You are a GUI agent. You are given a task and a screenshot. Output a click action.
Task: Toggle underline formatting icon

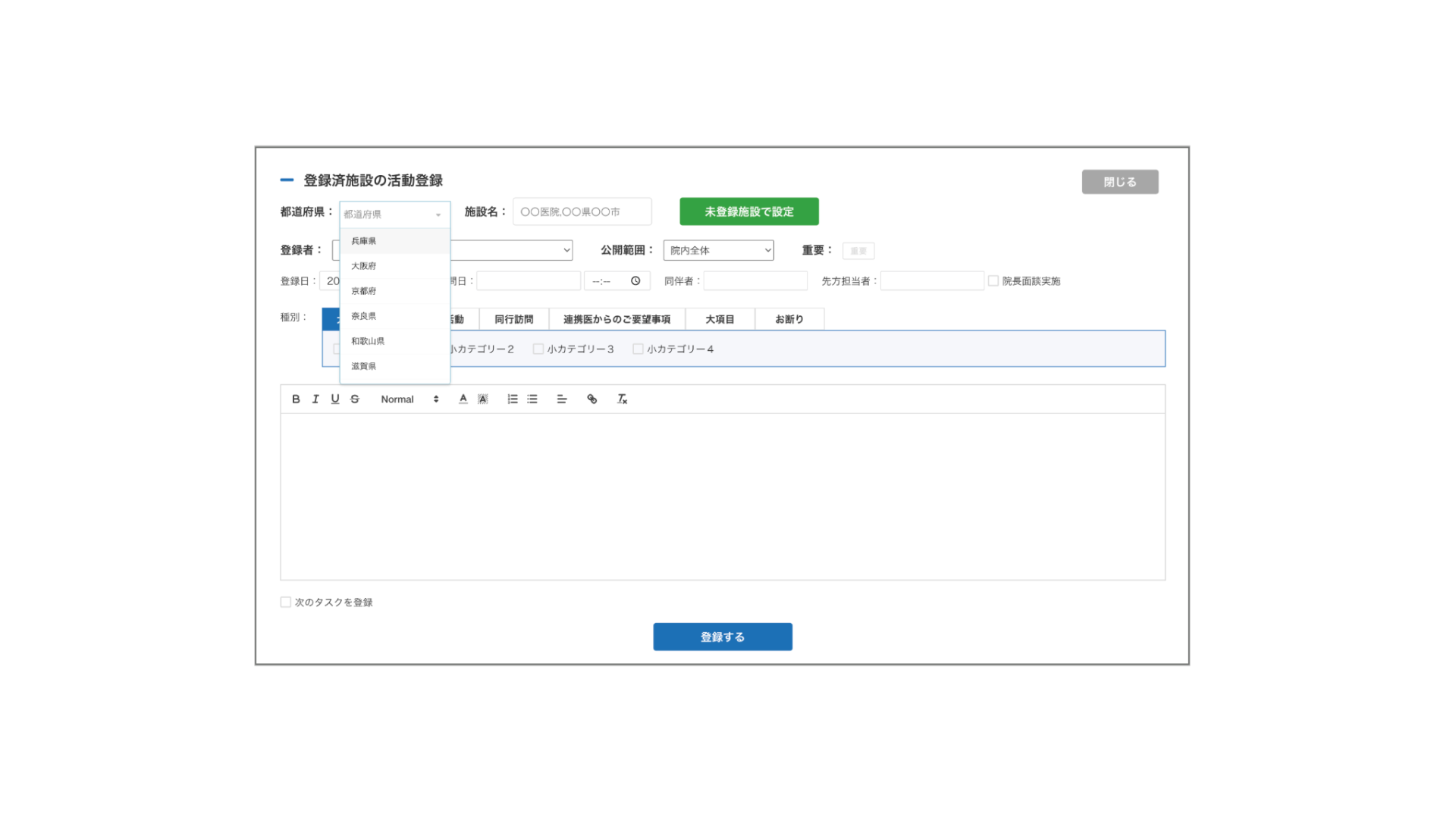tap(335, 399)
